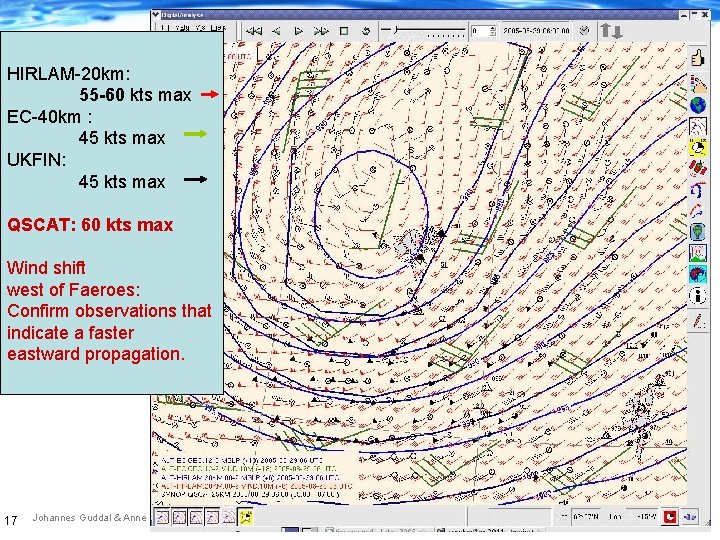Open the window menu arrow in the title bar
The width and height of the screenshot is (720, 540).
tap(156, 15)
